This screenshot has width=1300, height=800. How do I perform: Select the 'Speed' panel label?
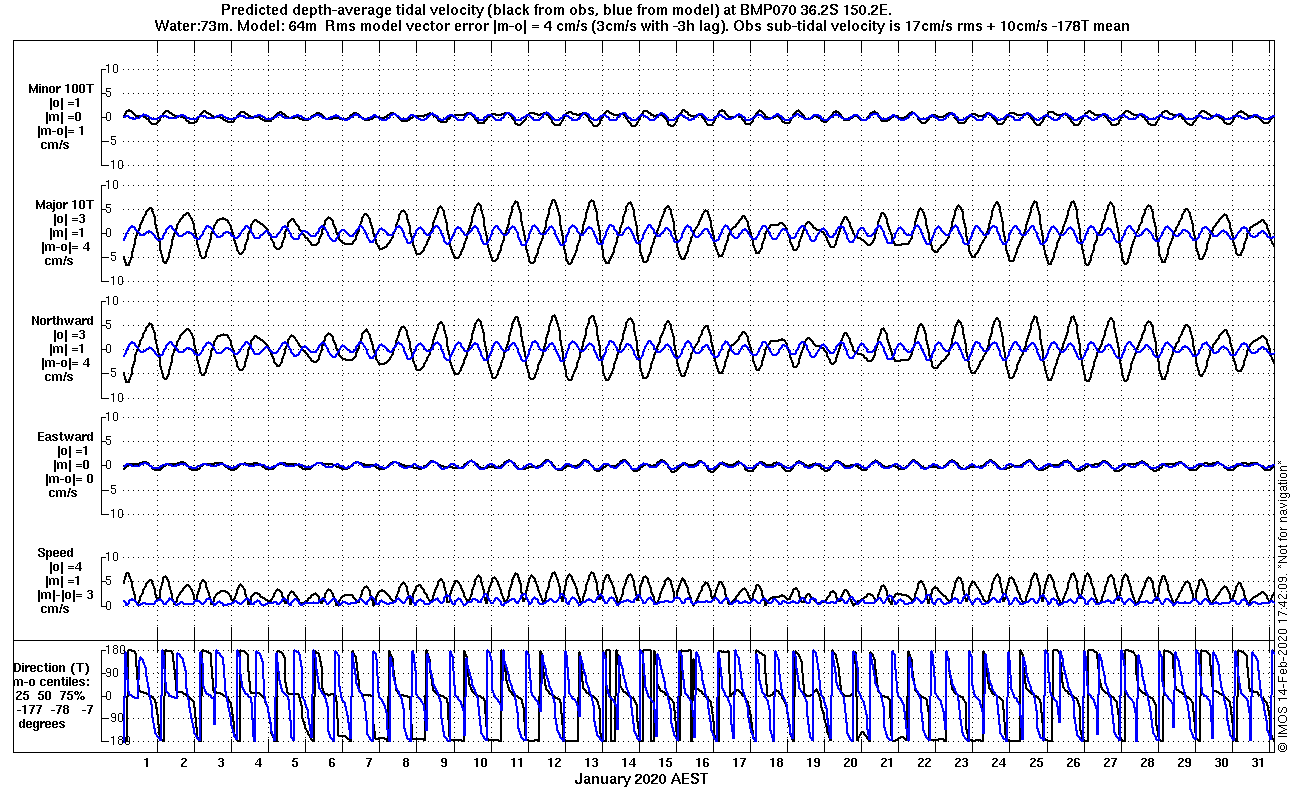pos(55,553)
